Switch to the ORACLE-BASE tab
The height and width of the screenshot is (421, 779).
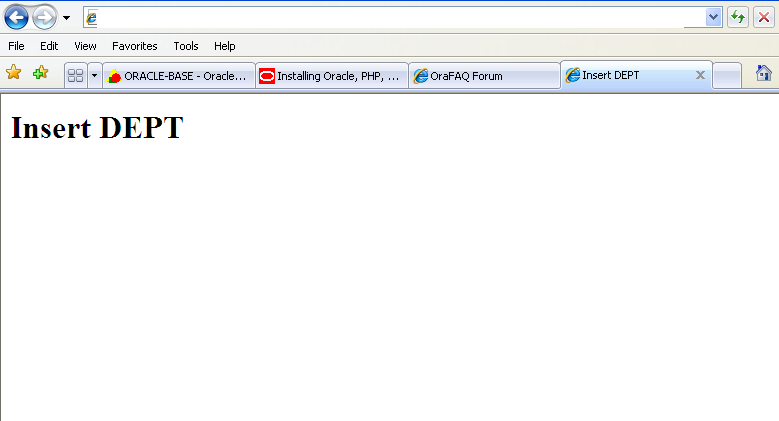178,76
